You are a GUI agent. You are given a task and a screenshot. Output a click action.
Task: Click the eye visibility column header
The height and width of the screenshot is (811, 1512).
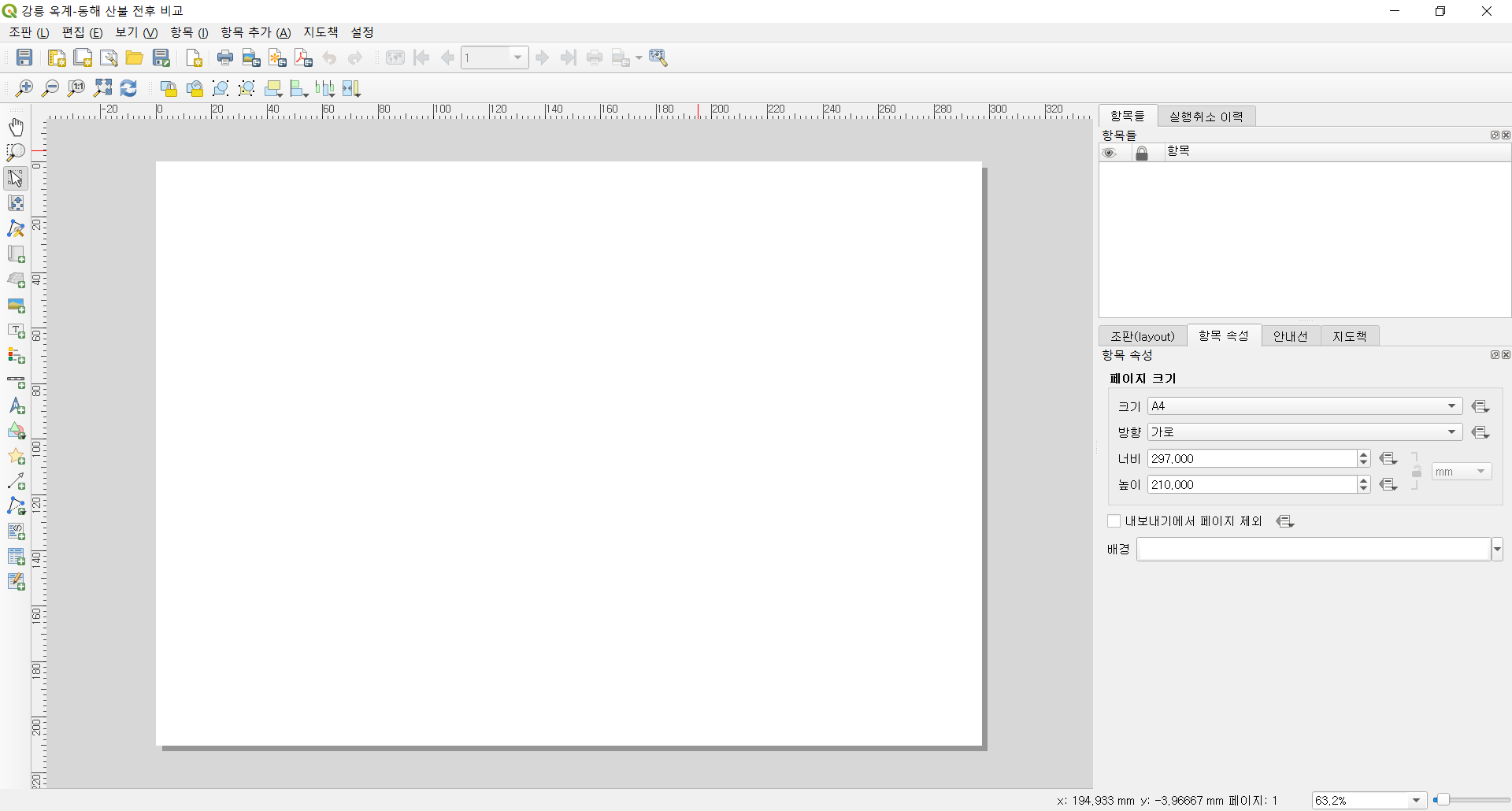tap(1110, 153)
